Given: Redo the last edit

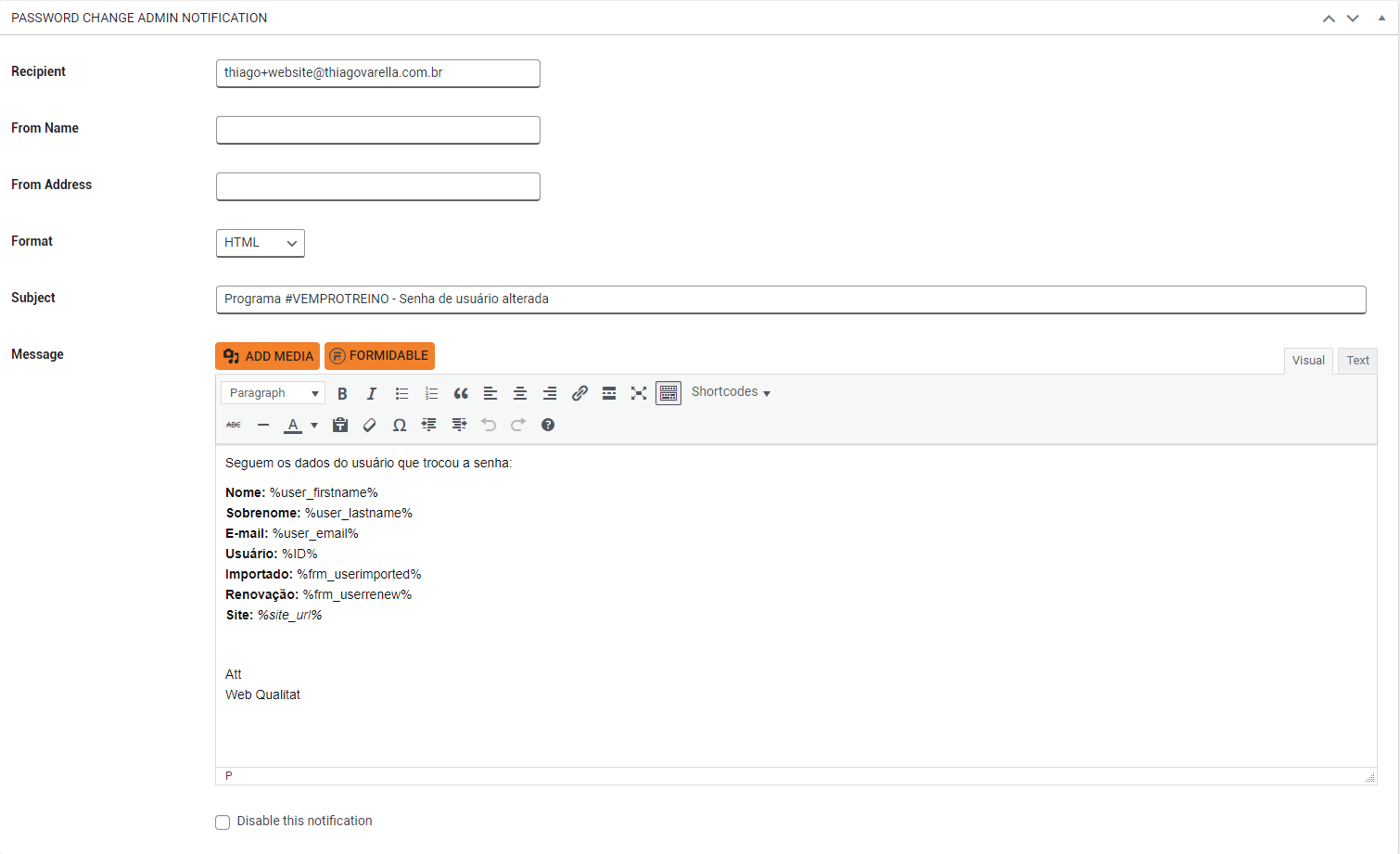Looking at the screenshot, I should coord(518,425).
